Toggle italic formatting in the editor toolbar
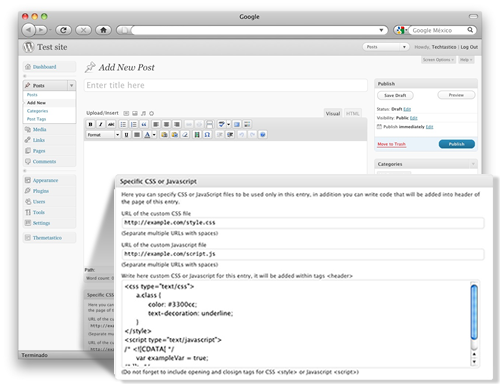The height and width of the screenshot is (384, 500). tap(101, 124)
